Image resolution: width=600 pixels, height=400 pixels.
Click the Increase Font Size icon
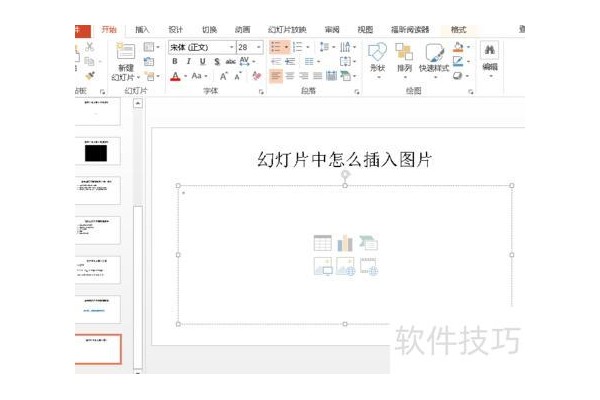[224, 76]
